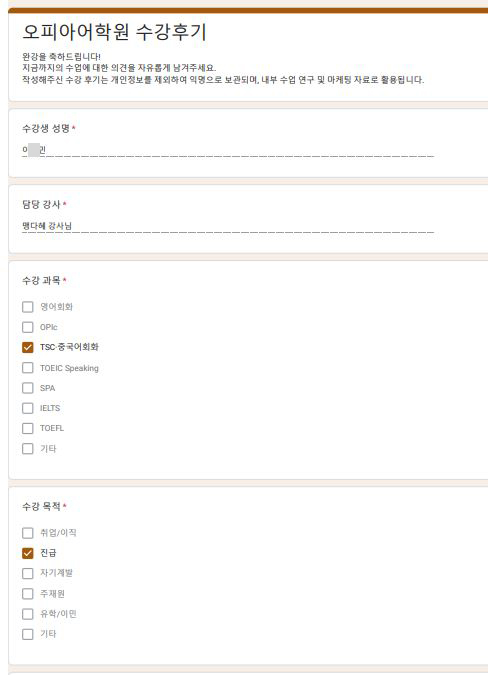Check the 취업/이직 purpose checkbox
The image size is (488, 675).
pyautogui.click(x=28, y=533)
